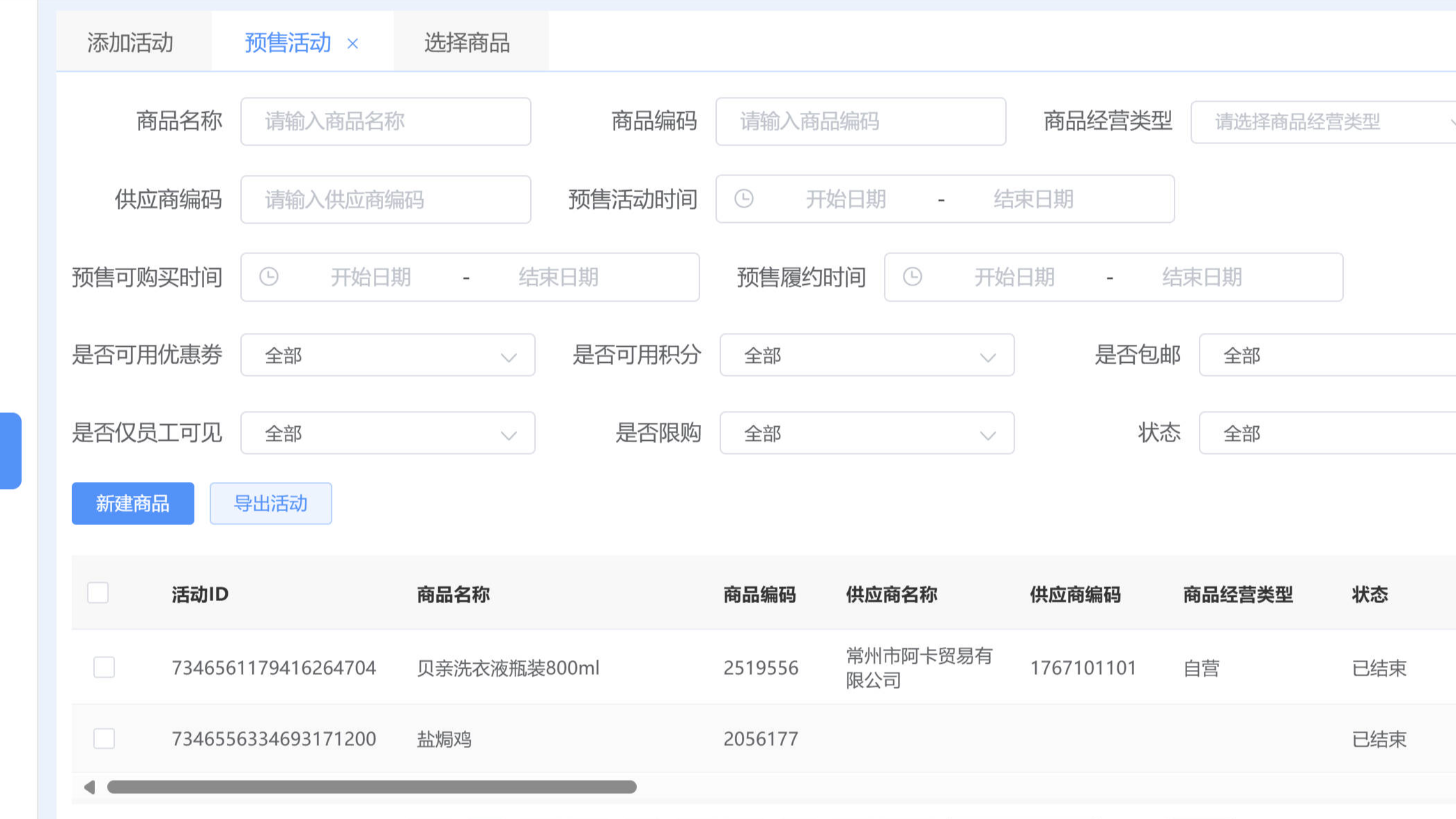The image size is (1456, 819).
Task: Click the 商品名称 input field
Action: tap(385, 121)
